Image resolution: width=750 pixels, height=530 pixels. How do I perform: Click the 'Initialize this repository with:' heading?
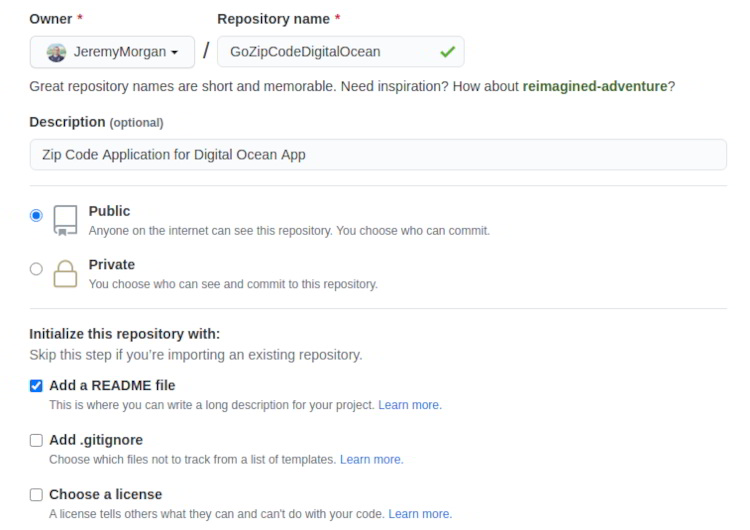coord(124,334)
